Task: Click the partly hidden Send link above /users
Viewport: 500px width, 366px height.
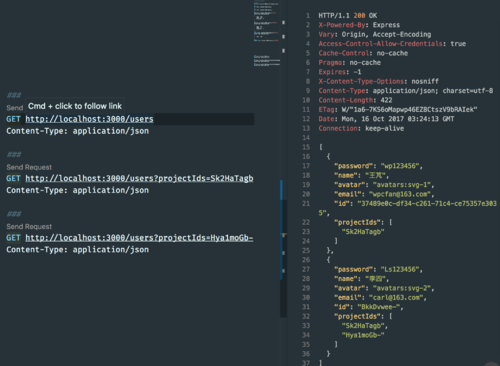Action: click(x=15, y=108)
